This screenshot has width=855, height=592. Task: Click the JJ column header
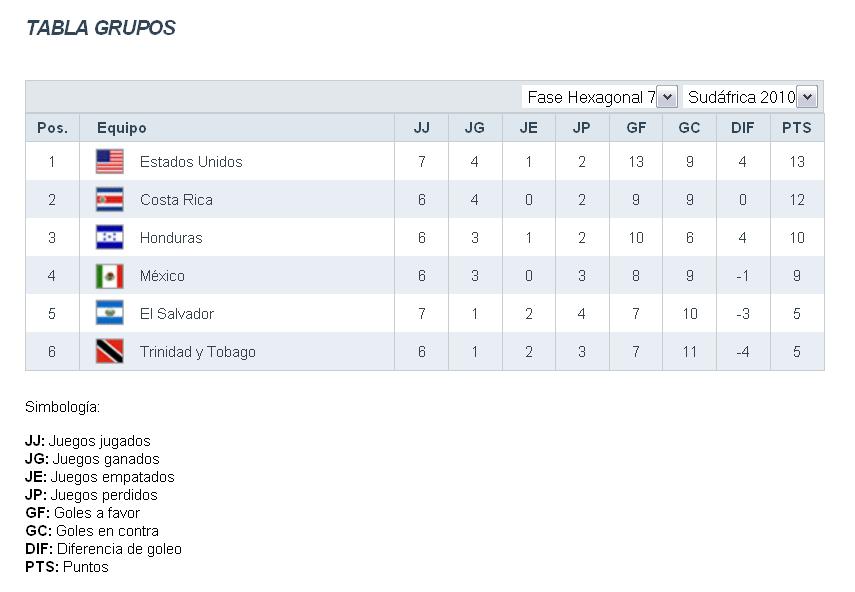tap(421, 128)
